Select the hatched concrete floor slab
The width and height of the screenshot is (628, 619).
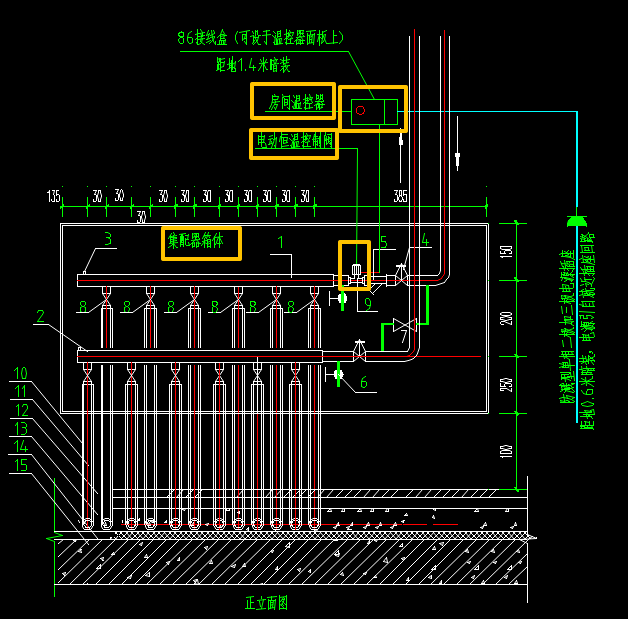pos(290,561)
